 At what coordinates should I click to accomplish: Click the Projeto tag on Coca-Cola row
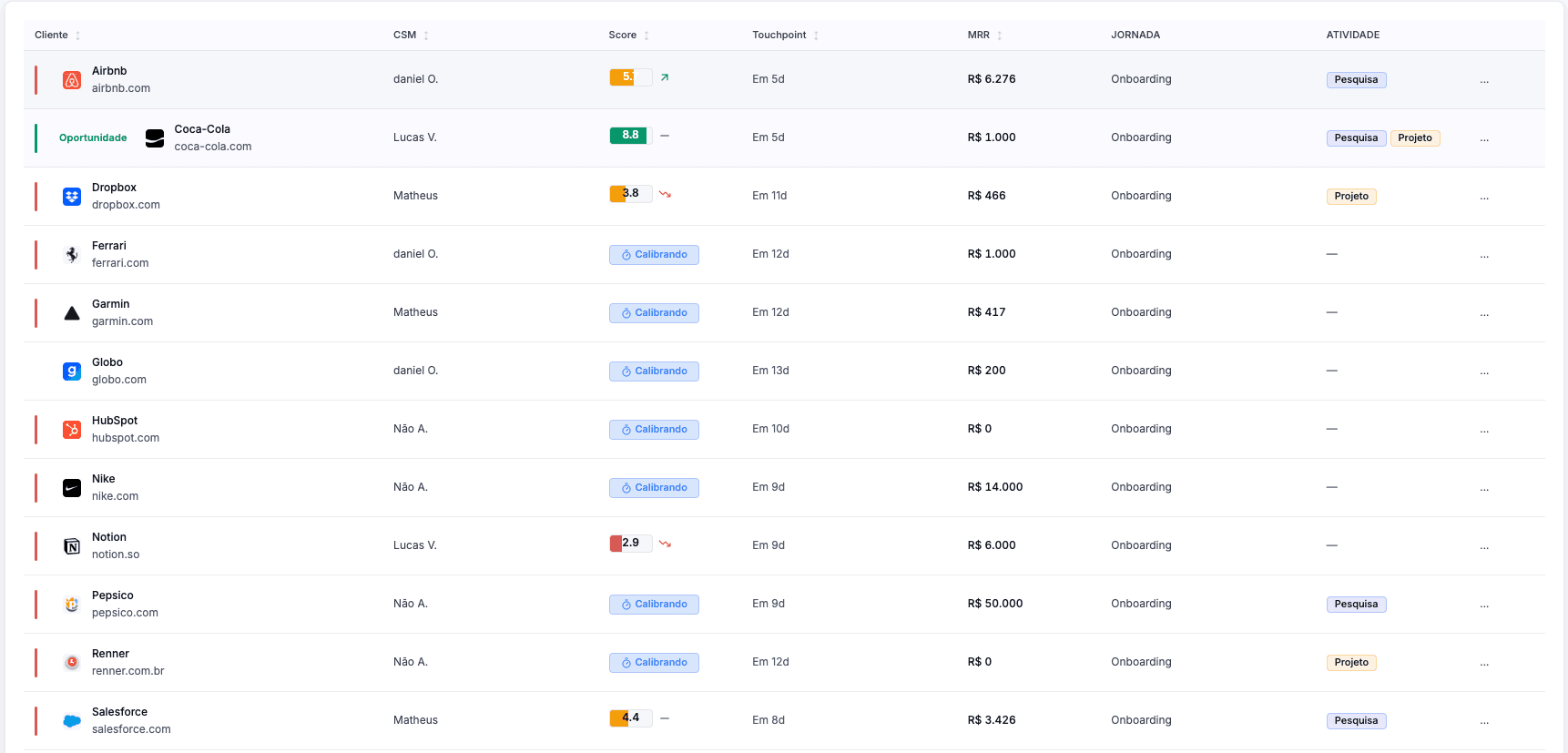[x=1415, y=138]
